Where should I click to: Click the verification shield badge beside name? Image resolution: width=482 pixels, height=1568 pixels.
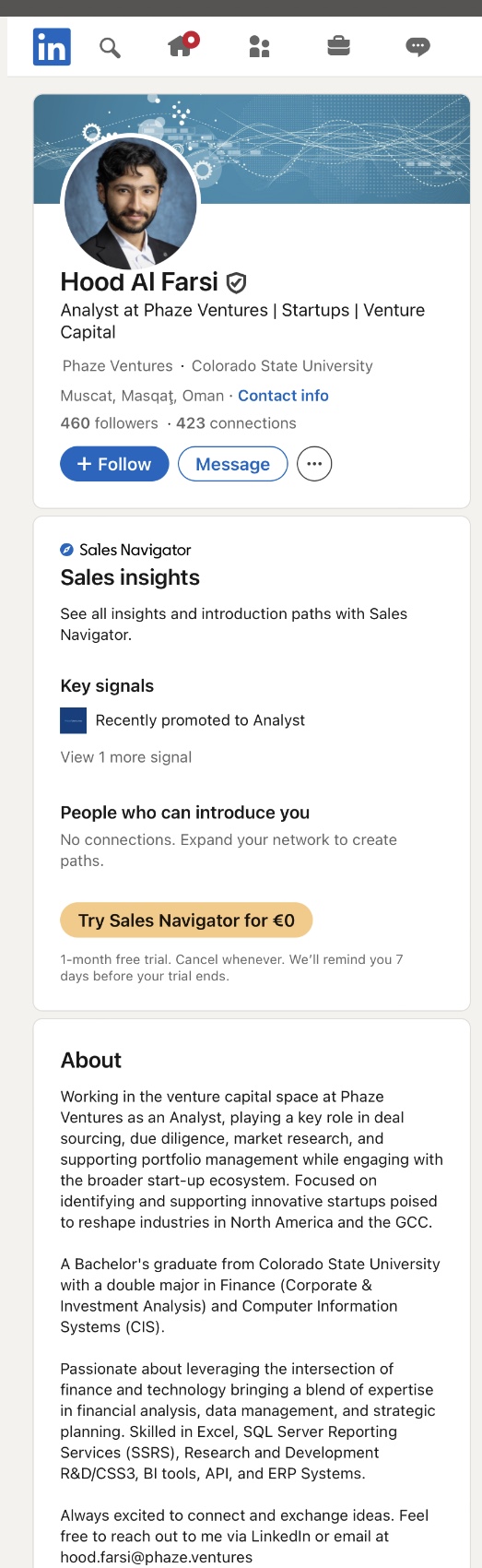point(236,282)
